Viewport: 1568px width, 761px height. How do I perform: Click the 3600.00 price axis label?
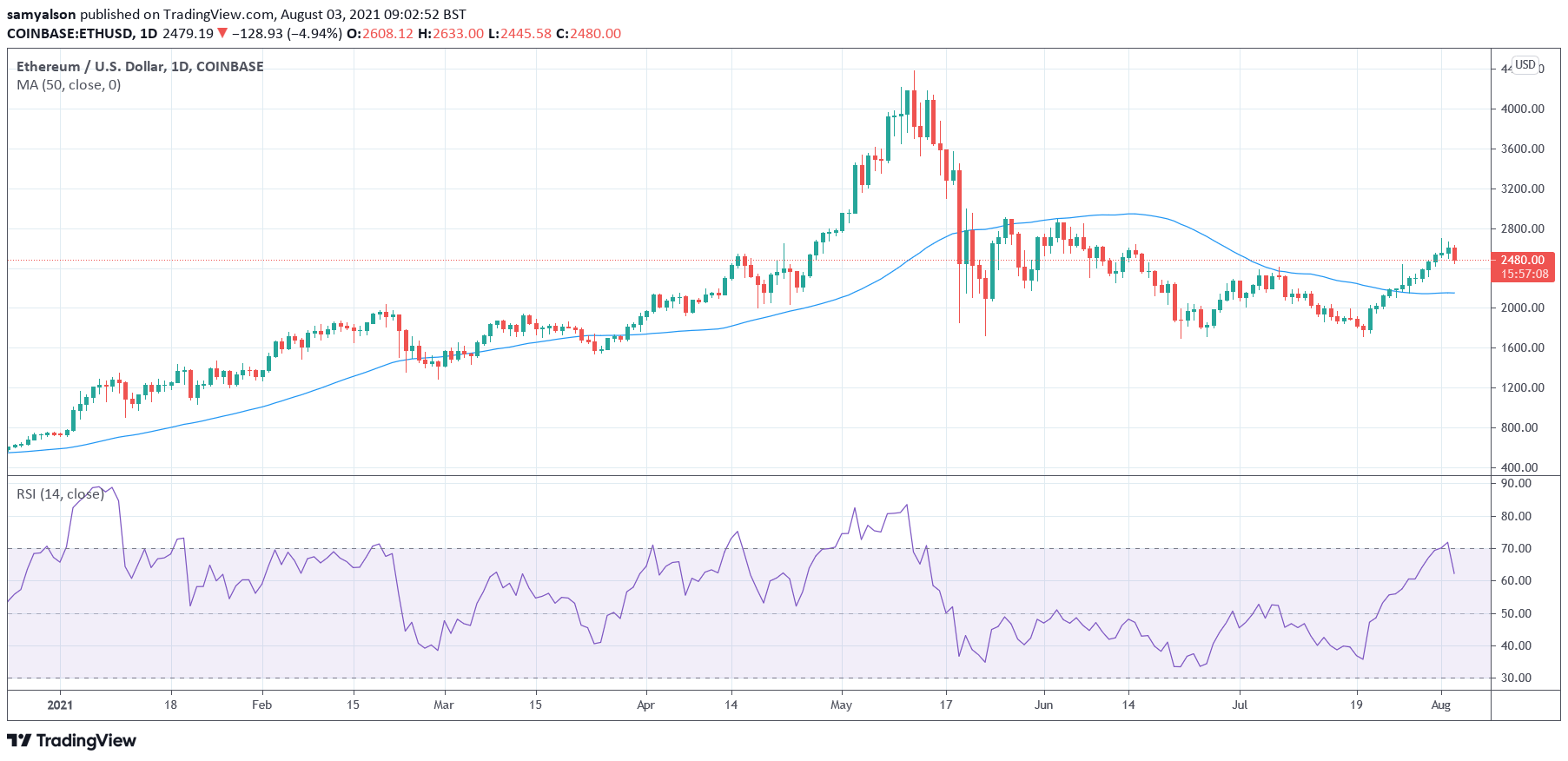[1523, 149]
